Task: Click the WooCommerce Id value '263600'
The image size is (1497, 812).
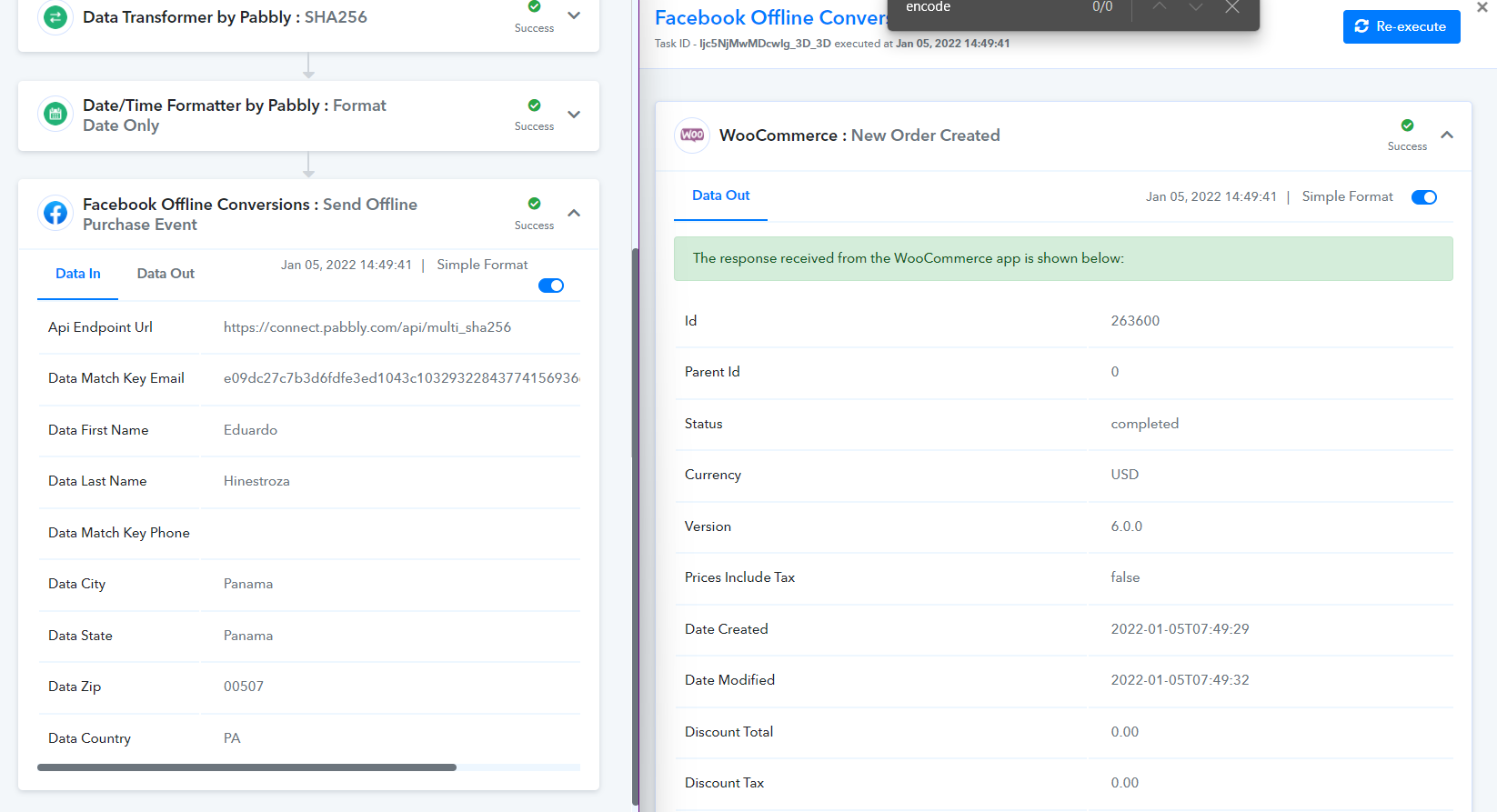Action: click(x=1135, y=321)
